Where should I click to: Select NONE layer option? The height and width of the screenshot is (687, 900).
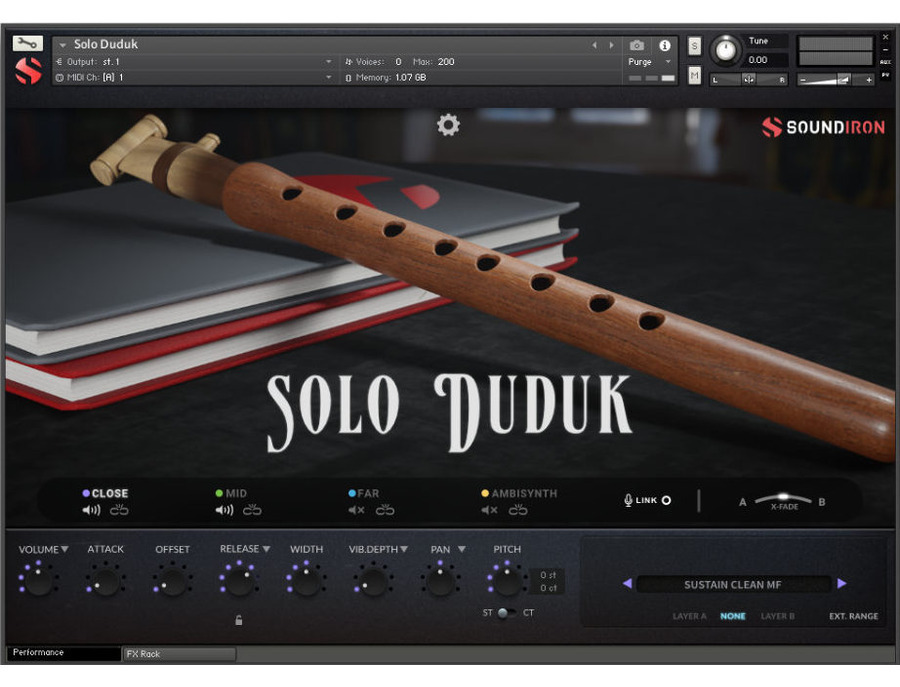(x=733, y=616)
